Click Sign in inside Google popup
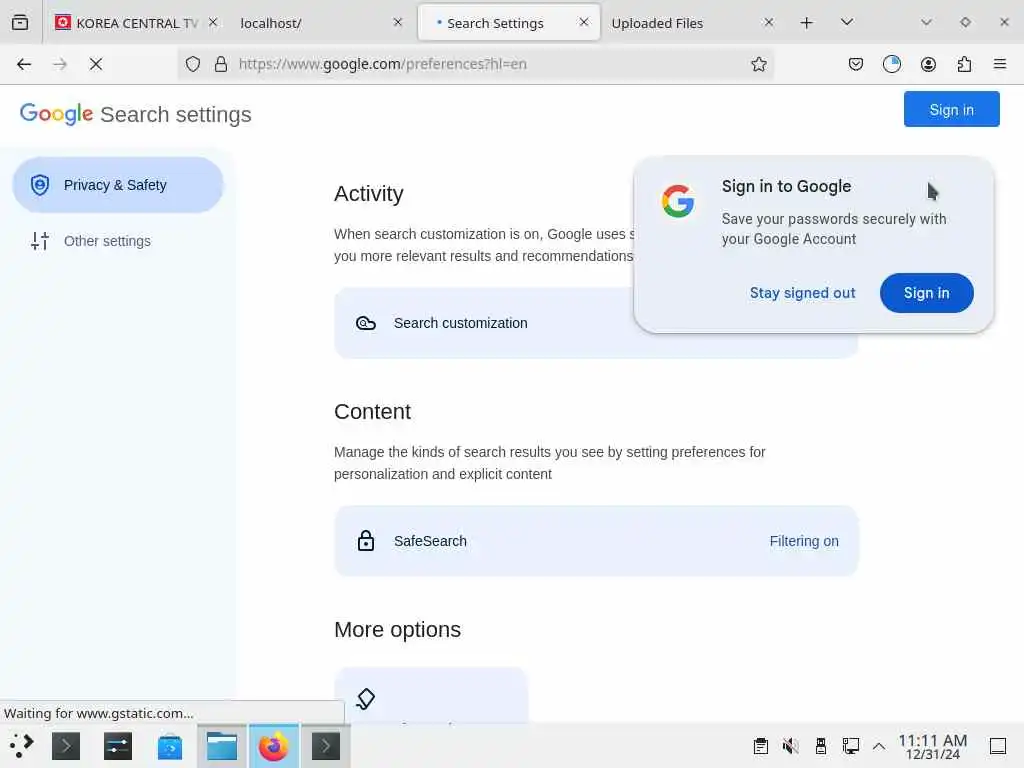The height and width of the screenshot is (768, 1024). (x=926, y=293)
